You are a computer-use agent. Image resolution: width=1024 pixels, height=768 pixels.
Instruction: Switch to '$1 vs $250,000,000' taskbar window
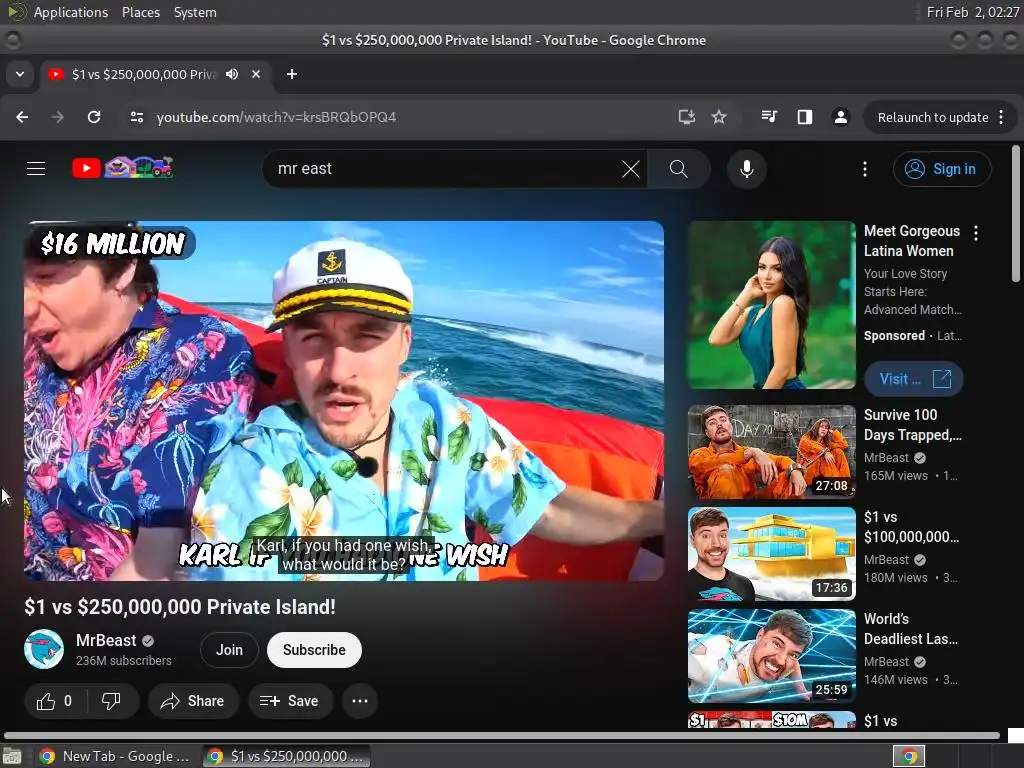coord(286,756)
